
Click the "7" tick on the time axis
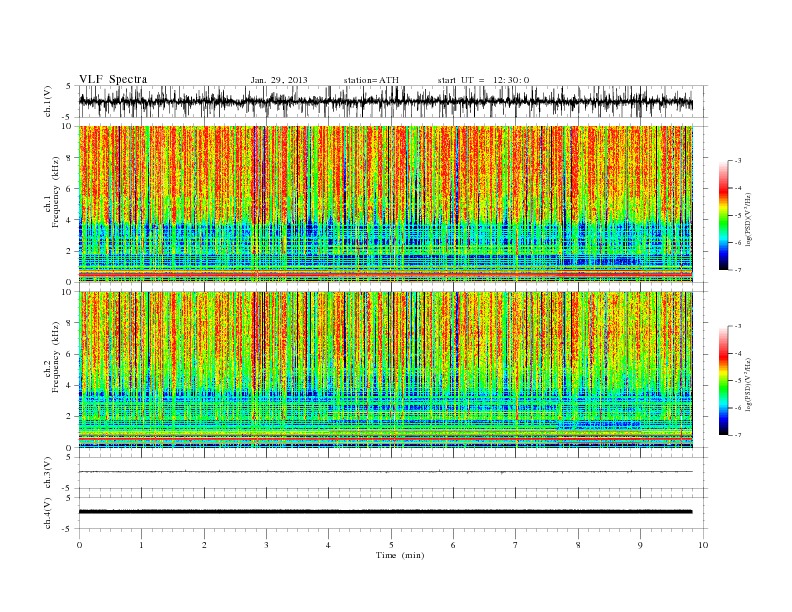[x=516, y=545]
